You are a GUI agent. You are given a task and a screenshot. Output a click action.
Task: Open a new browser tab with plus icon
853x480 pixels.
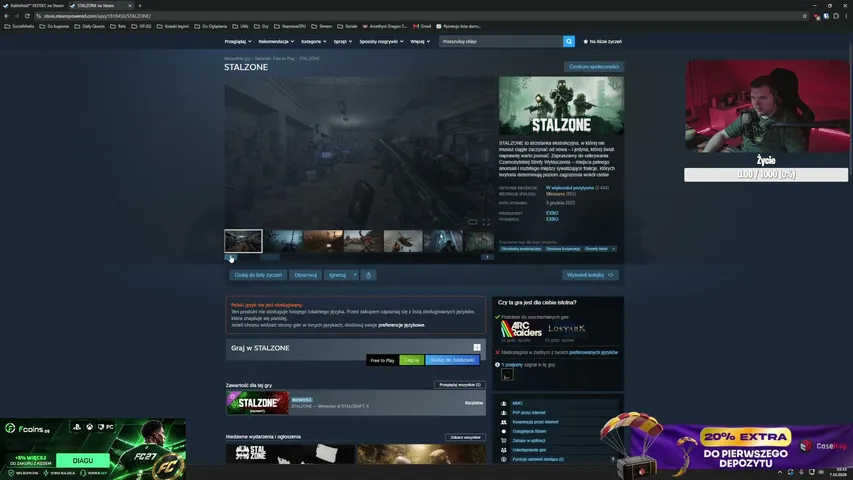140,5
